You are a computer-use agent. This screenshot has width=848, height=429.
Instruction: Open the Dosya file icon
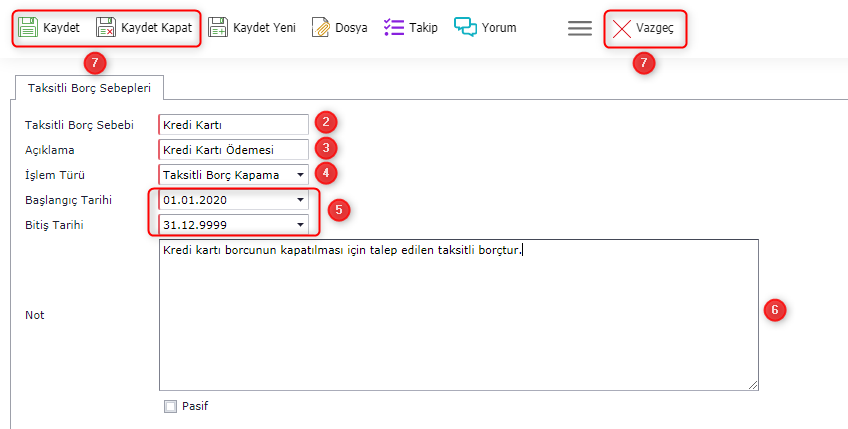tap(320, 28)
